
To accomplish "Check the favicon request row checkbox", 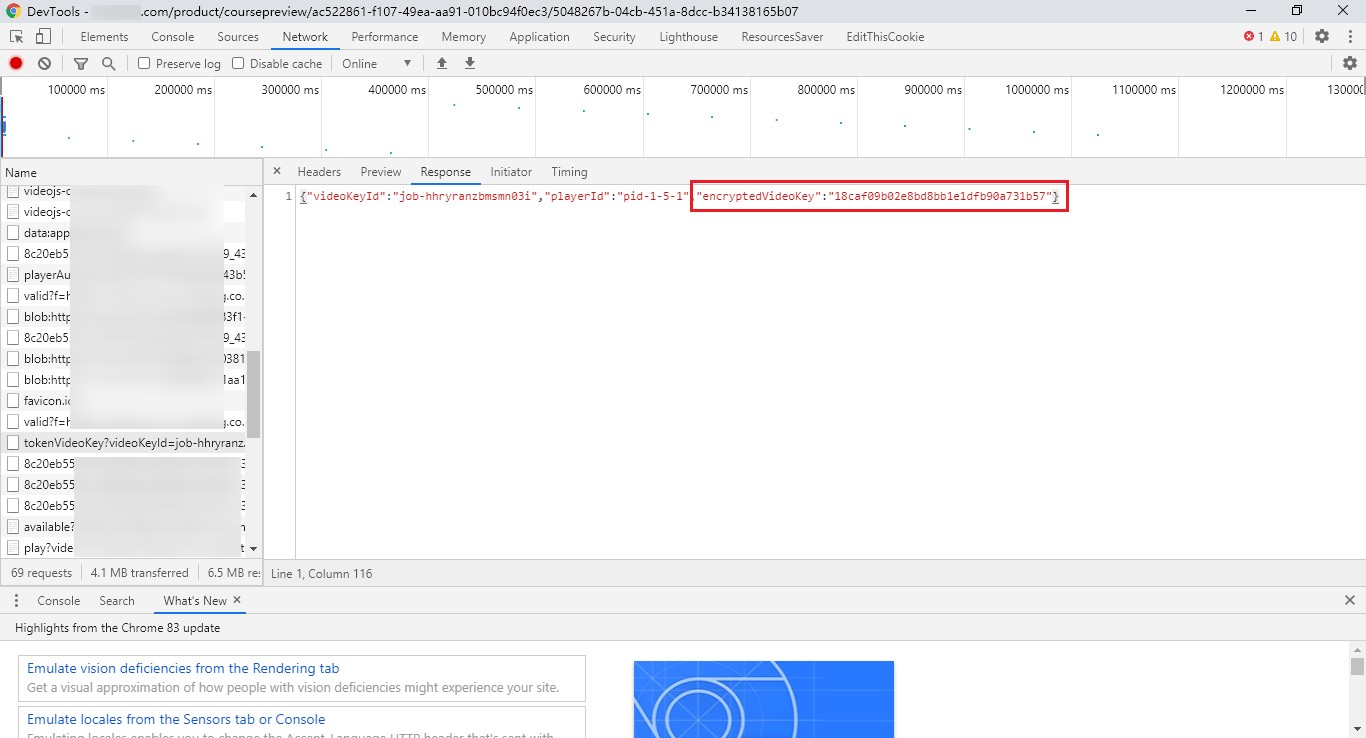I will coord(13,400).
